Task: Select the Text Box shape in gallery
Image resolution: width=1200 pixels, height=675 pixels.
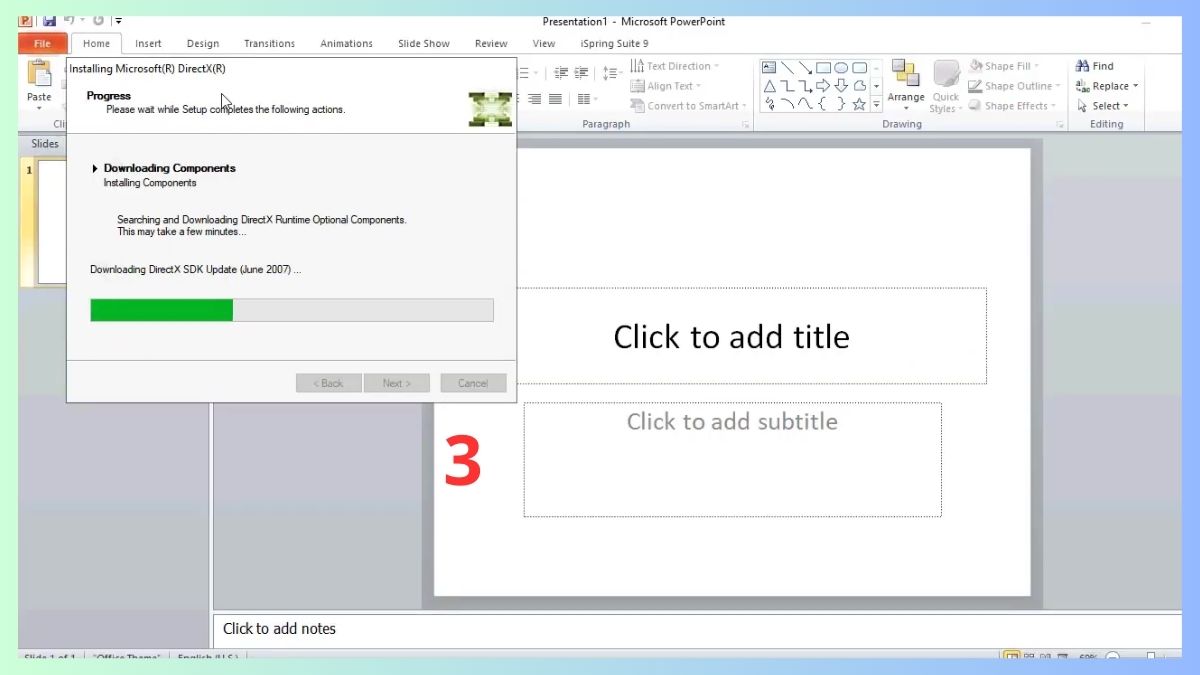Action: pyautogui.click(x=769, y=67)
